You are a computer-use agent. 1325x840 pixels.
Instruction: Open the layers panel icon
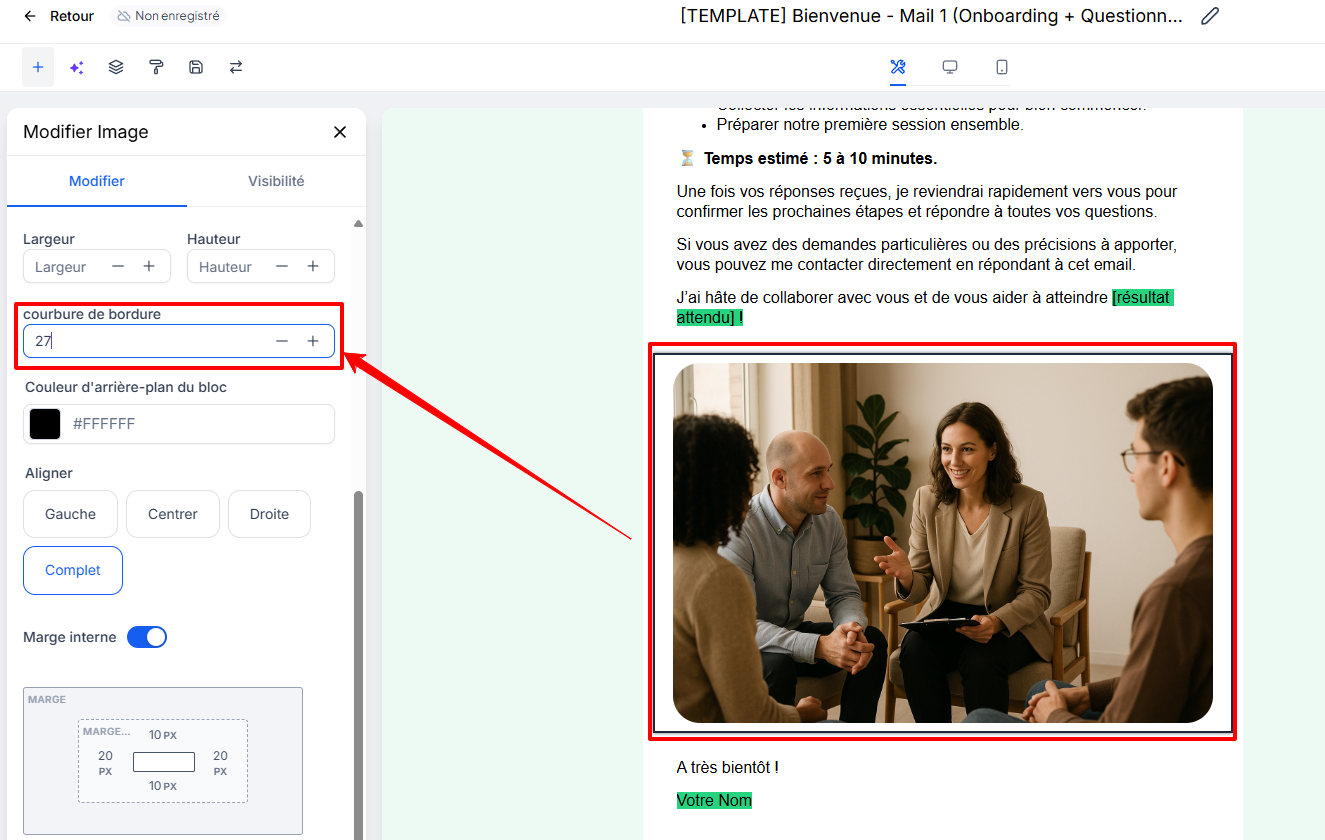point(116,67)
